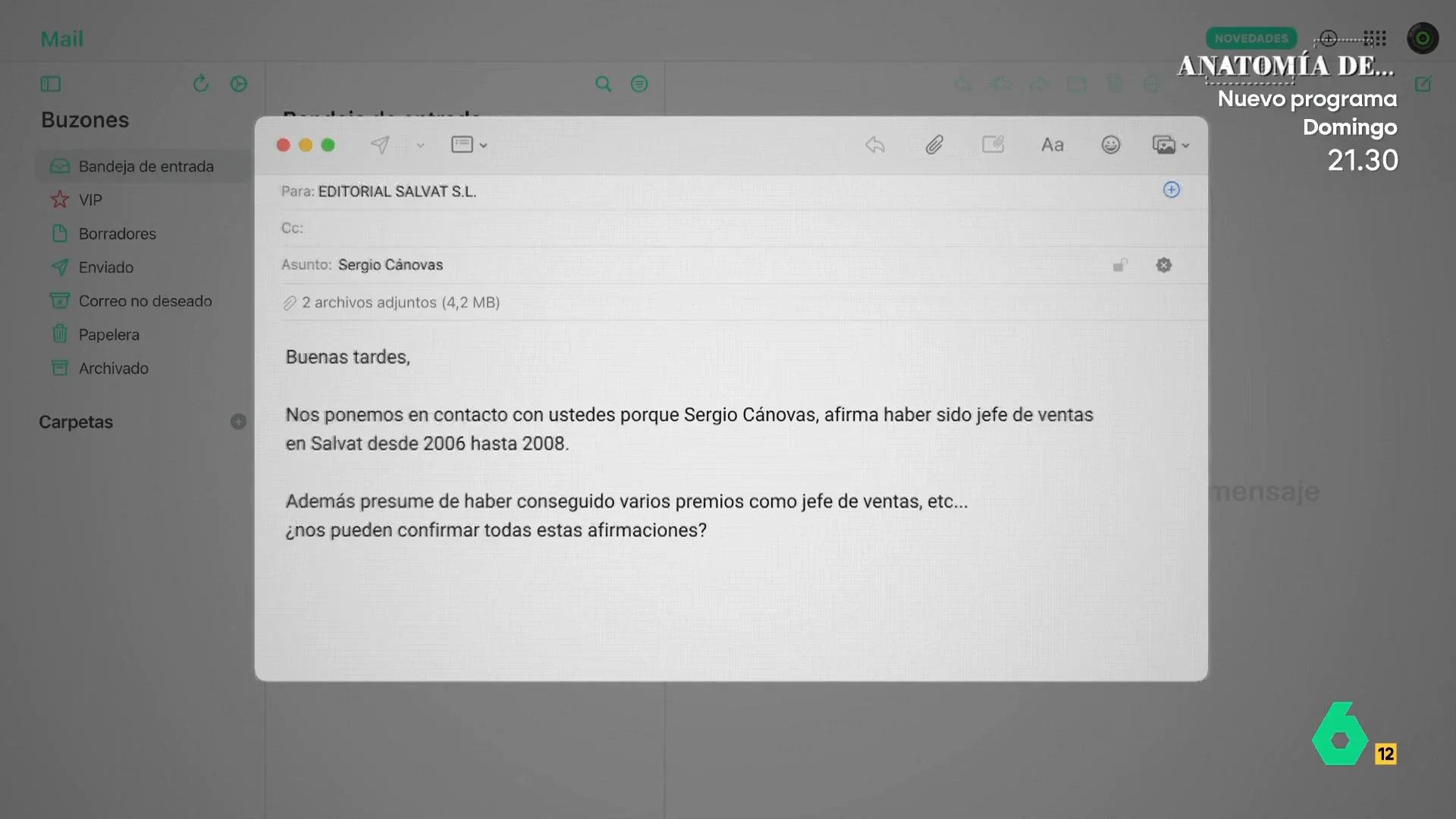Click the signing badge icon in subject row
This screenshot has height=819, width=1456.
tap(1164, 265)
